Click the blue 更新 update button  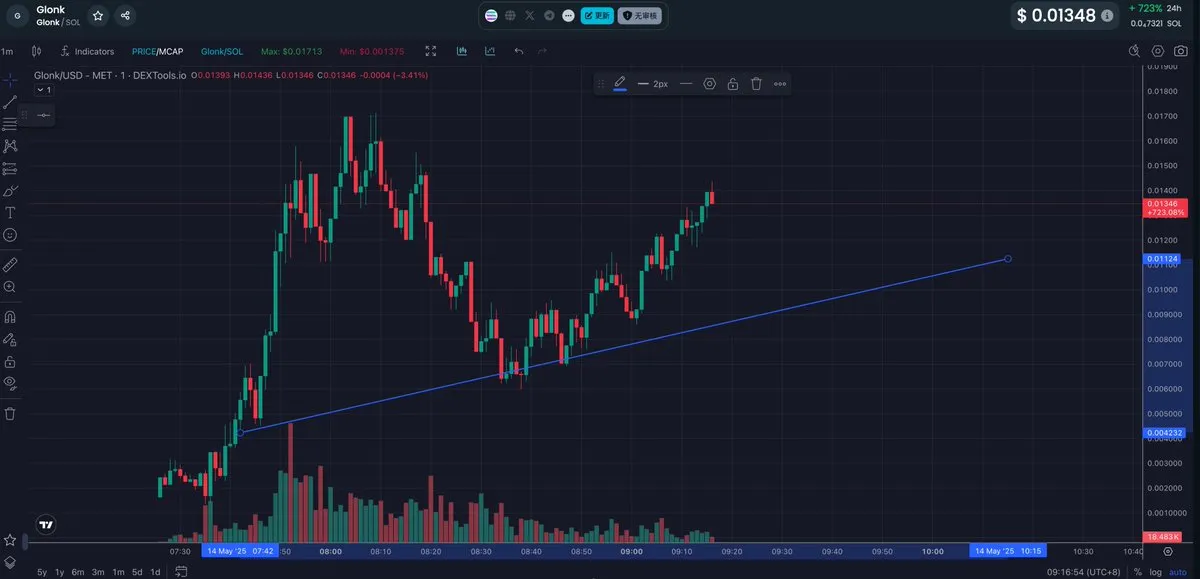[597, 16]
